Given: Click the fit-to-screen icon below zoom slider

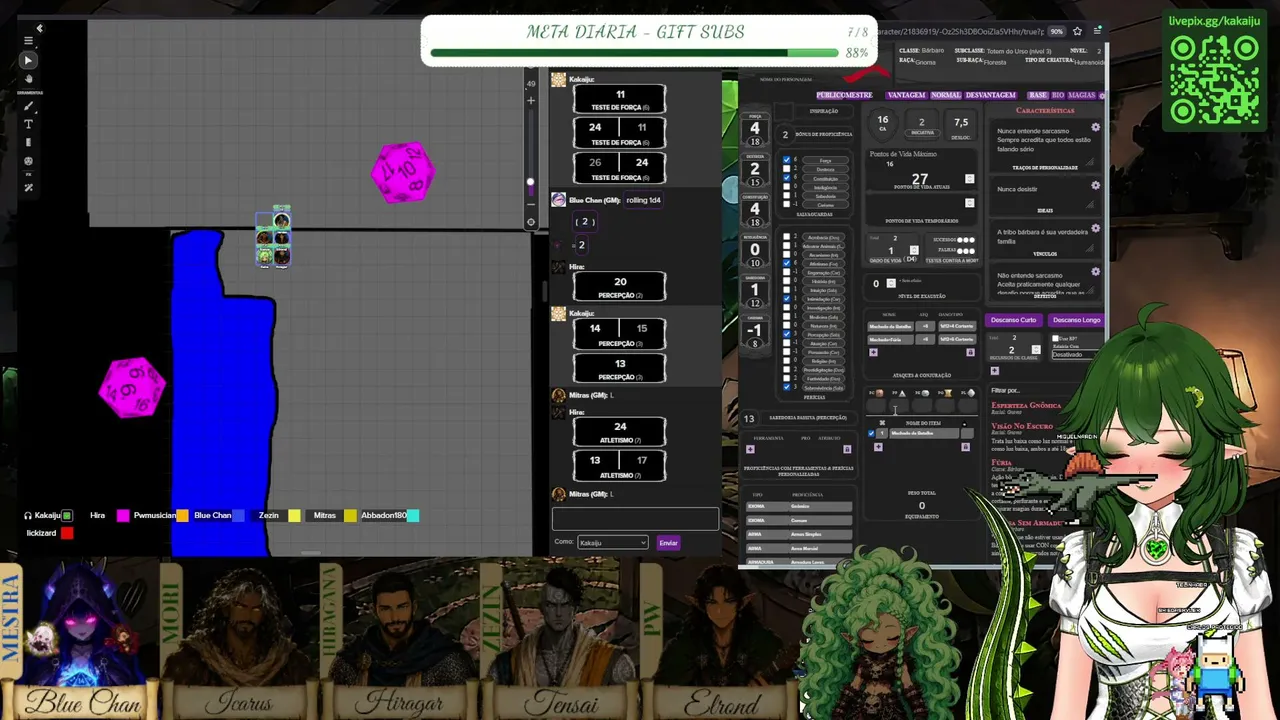Looking at the screenshot, I should (x=531, y=222).
